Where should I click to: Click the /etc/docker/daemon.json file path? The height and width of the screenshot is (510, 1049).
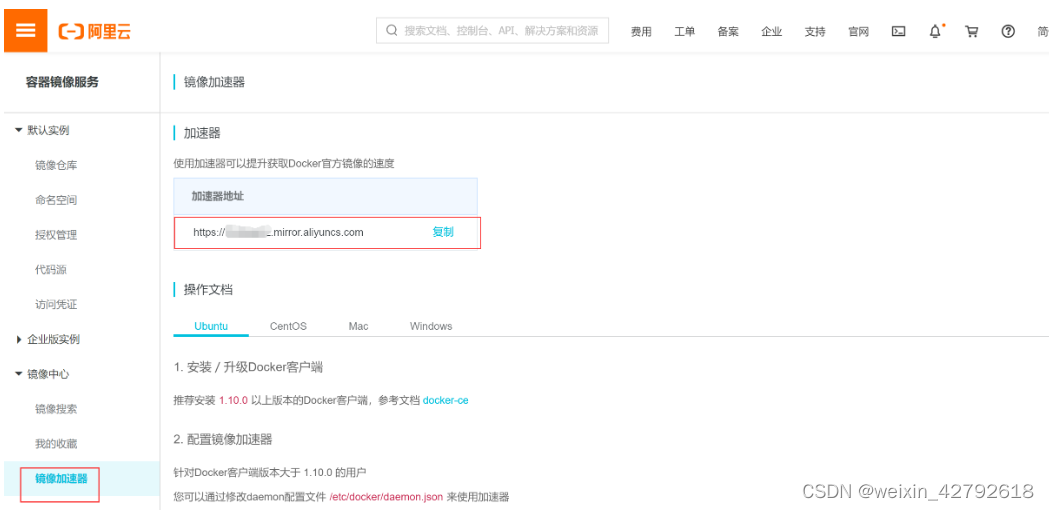click(386, 497)
